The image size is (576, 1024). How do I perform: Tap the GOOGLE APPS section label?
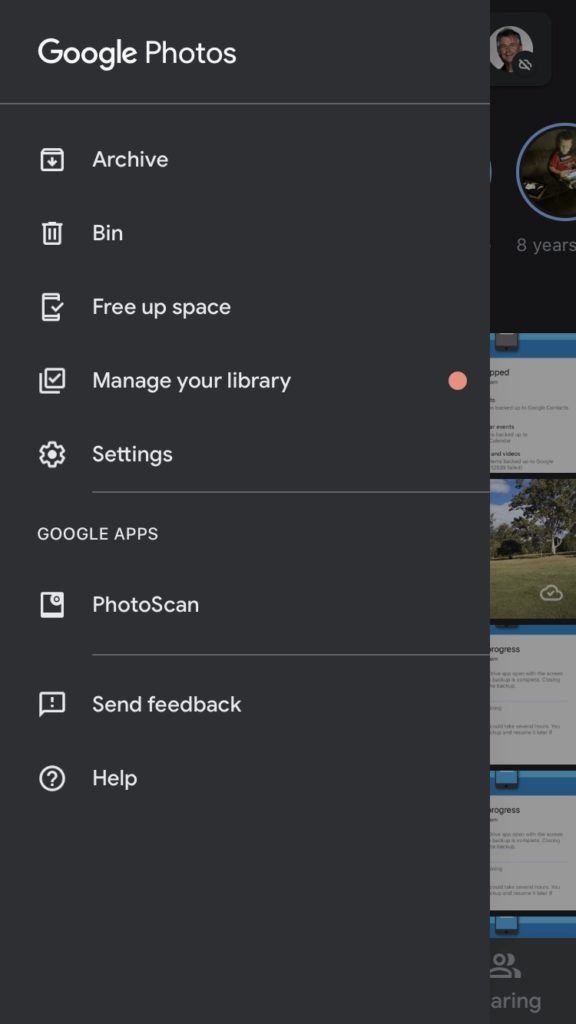click(98, 534)
